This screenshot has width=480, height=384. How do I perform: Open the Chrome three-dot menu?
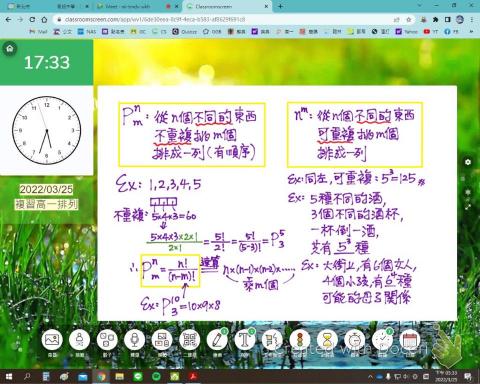coord(472,20)
